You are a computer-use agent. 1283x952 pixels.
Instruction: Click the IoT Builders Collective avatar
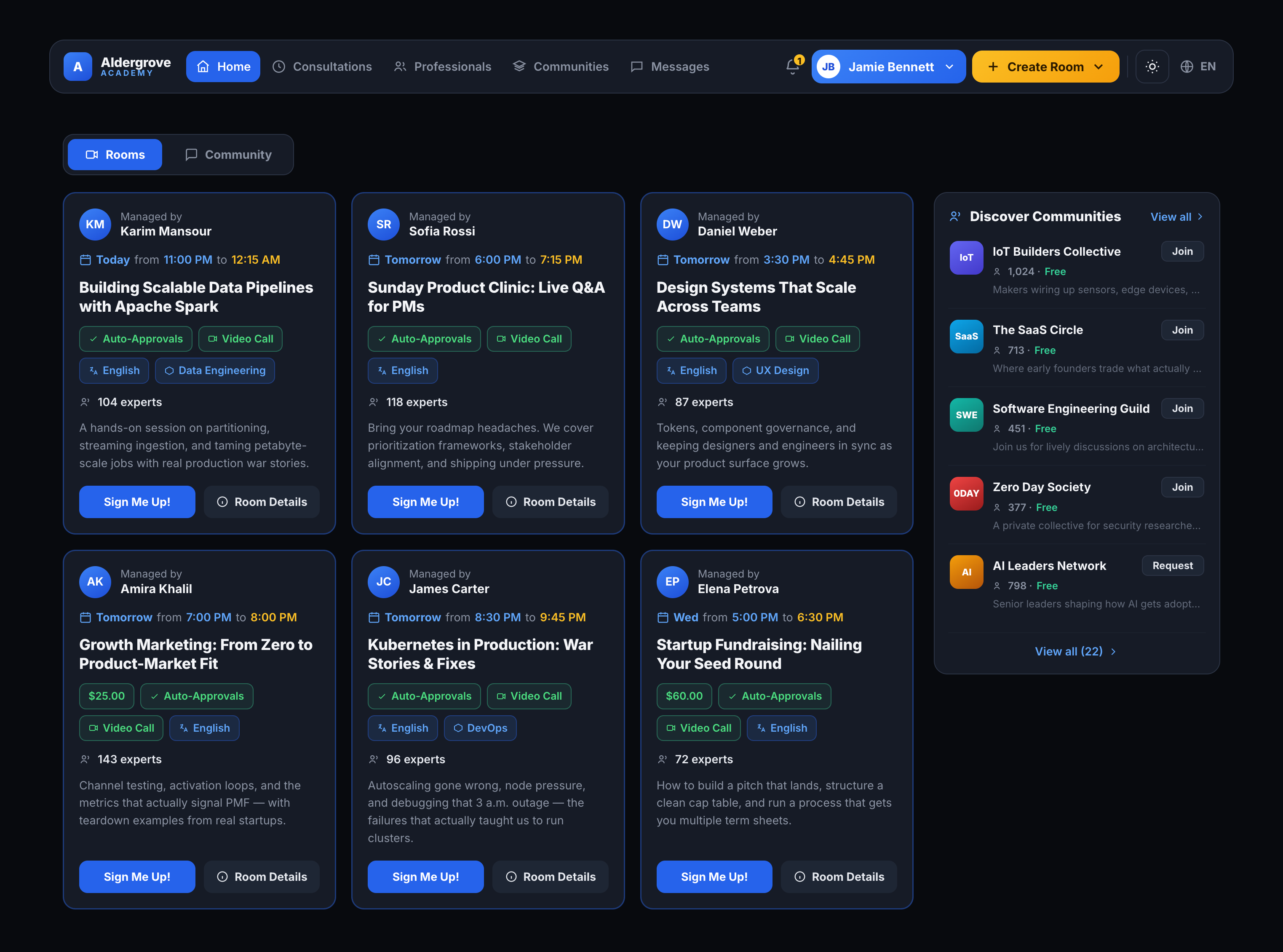pos(966,258)
